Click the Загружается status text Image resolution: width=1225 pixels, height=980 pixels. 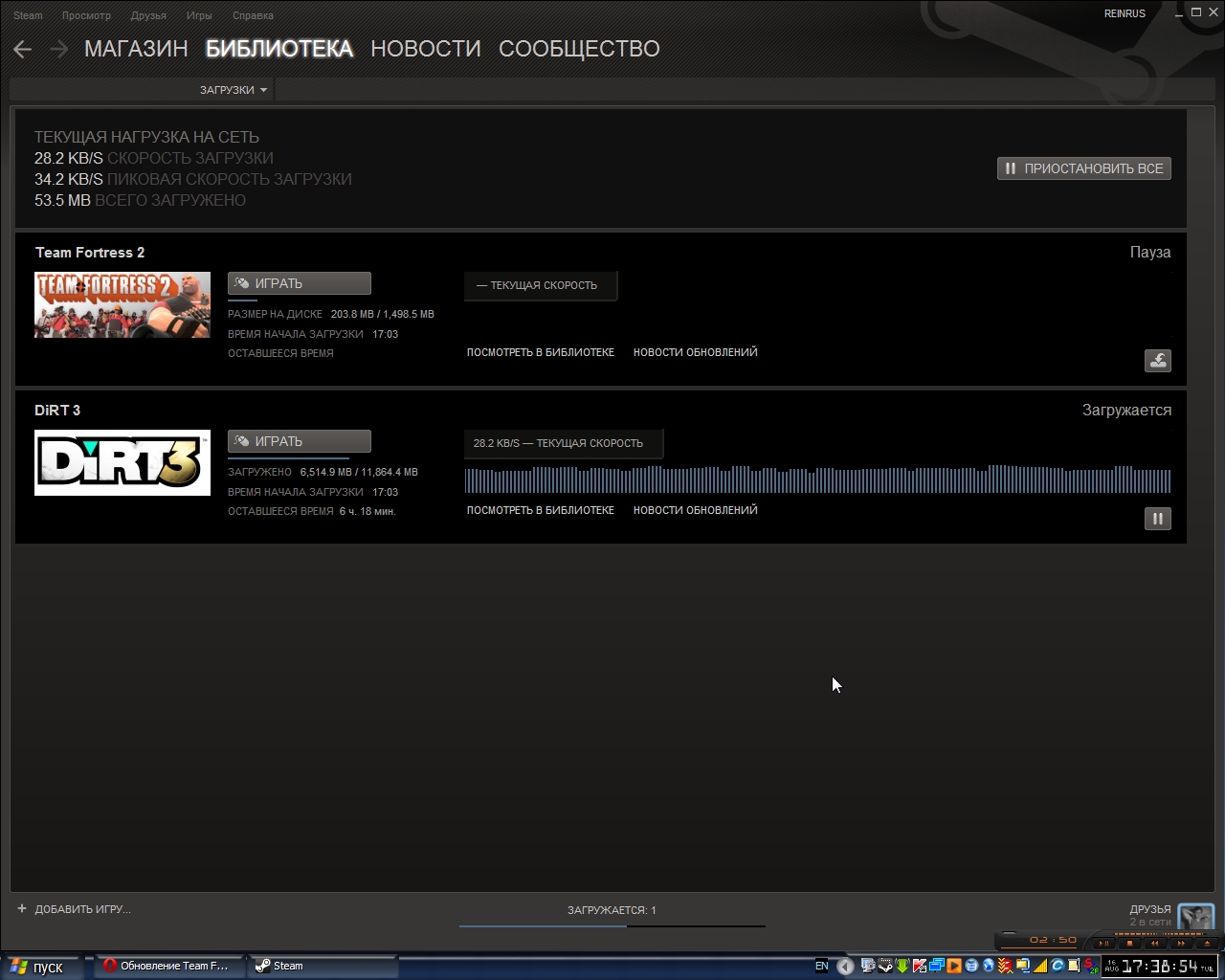pyautogui.click(x=1126, y=411)
